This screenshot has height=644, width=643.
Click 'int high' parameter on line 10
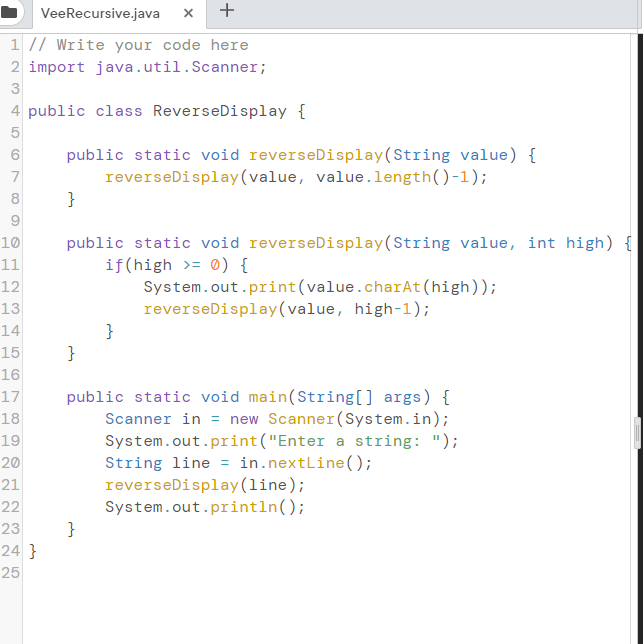click(x=565, y=243)
